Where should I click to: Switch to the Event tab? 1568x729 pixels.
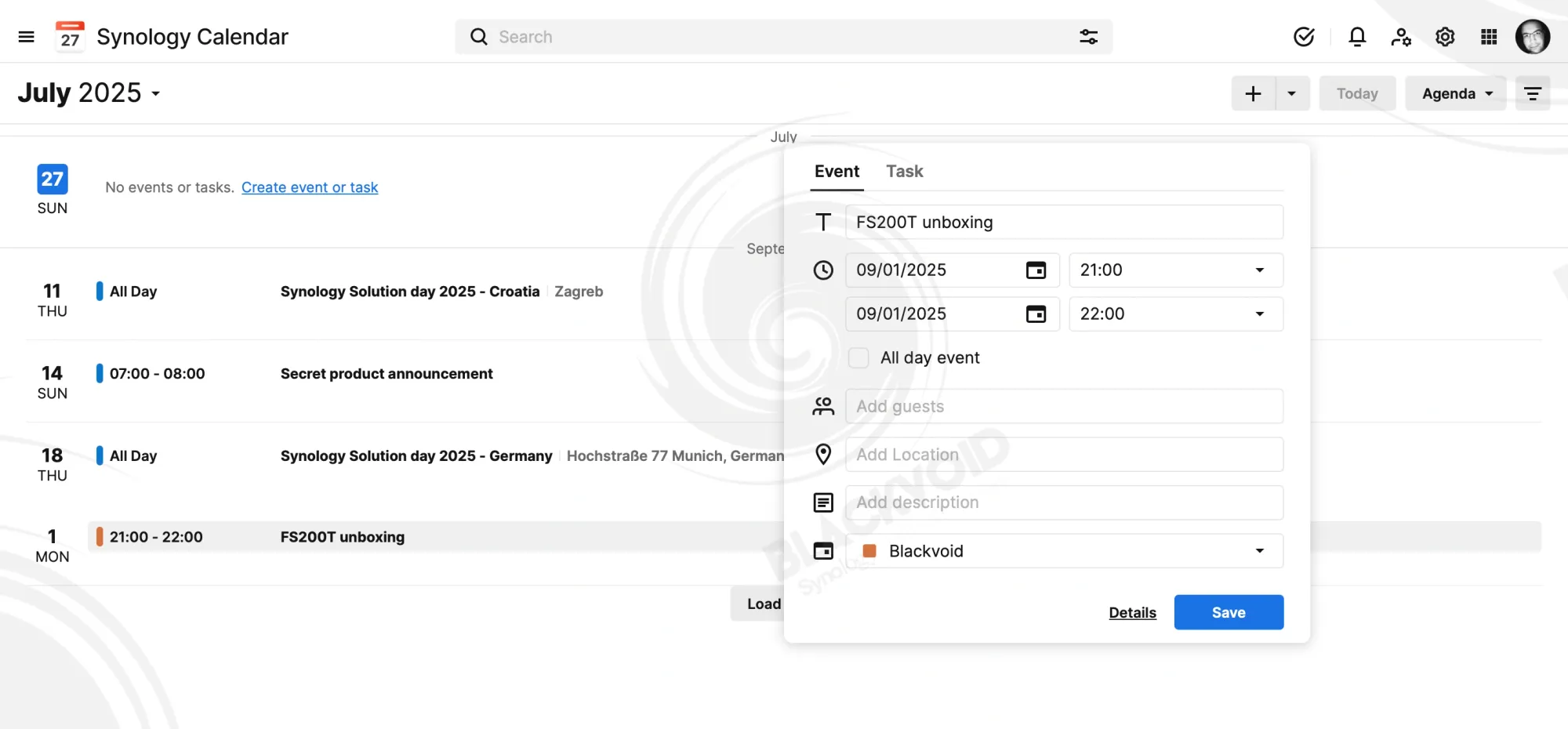[837, 171]
